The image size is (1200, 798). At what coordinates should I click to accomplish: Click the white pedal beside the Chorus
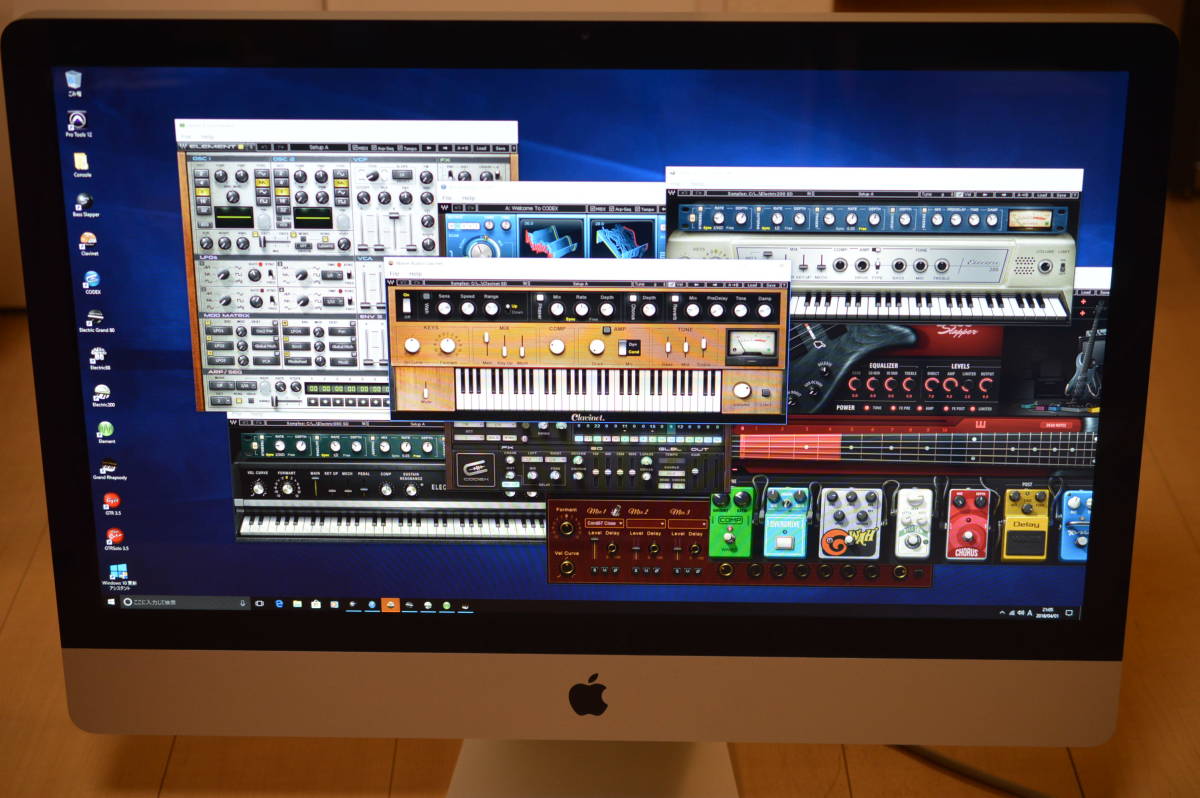(x=913, y=522)
